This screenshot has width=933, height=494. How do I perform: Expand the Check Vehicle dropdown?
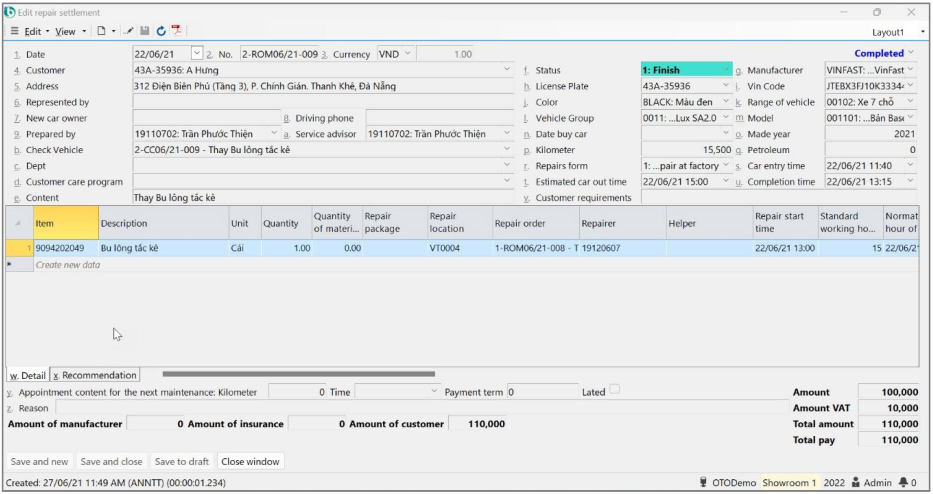tap(506, 150)
